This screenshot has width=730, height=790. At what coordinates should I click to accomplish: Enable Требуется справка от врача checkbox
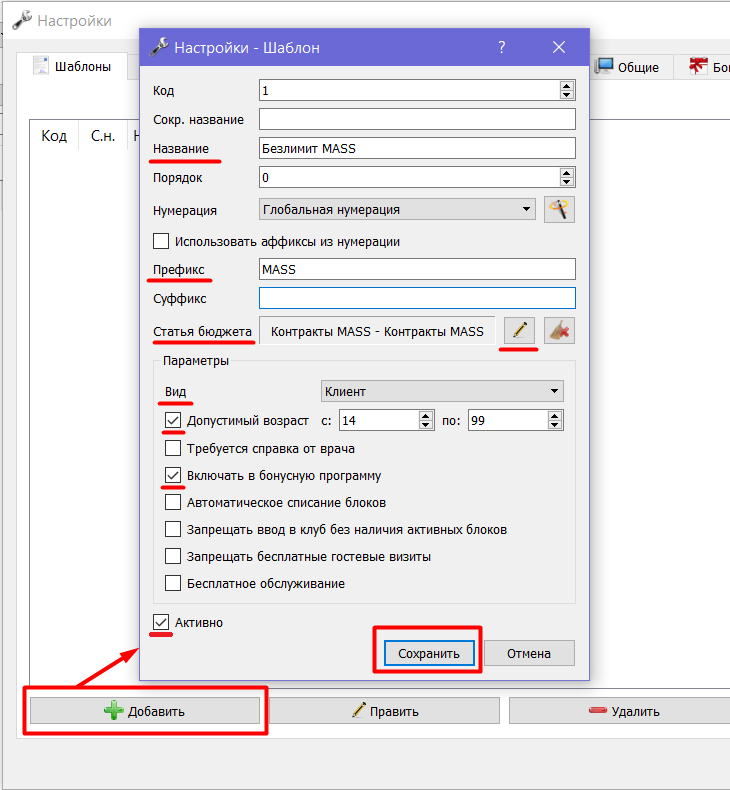tap(173, 448)
